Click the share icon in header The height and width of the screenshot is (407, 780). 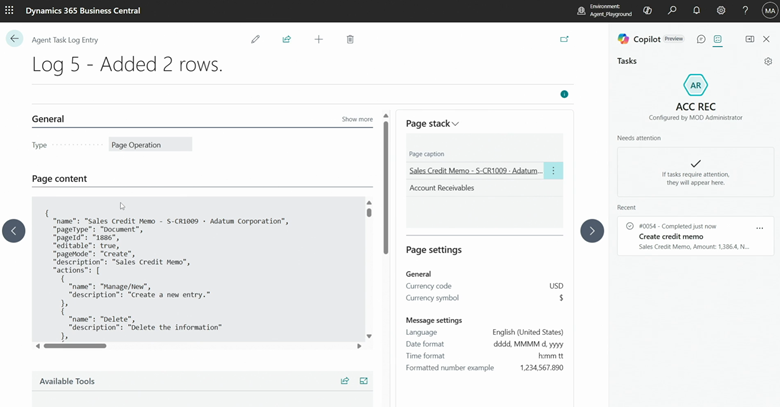tap(287, 39)
